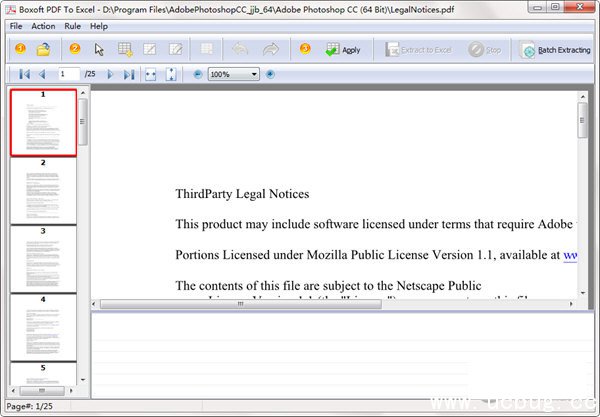Open Batch Extracting
Screen dimensions: 600x417
pos(555,50)
